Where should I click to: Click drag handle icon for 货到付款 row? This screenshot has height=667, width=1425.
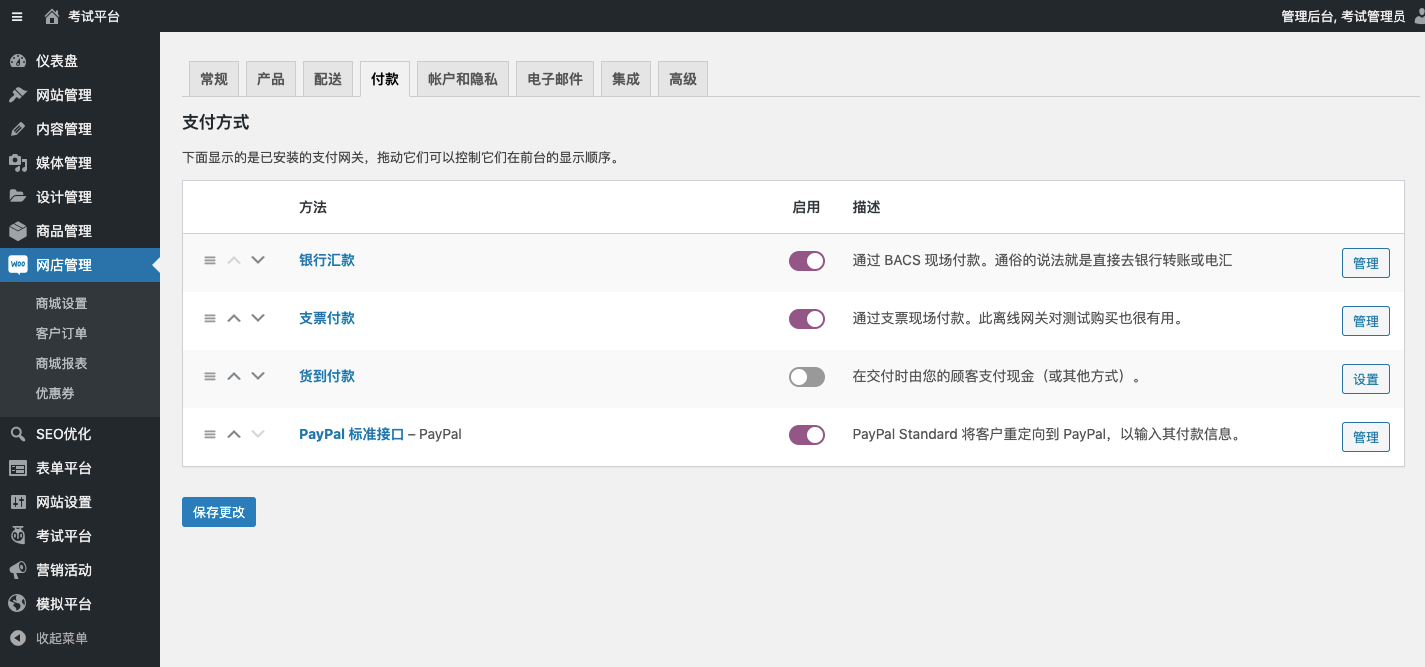coord(210,376)
